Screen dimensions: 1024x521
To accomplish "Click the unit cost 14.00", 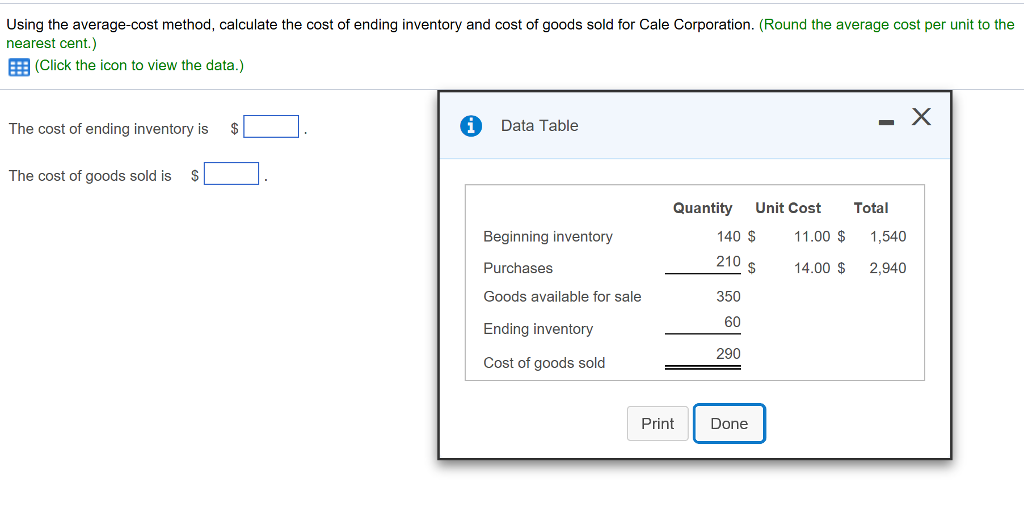I will coord(812,268).
